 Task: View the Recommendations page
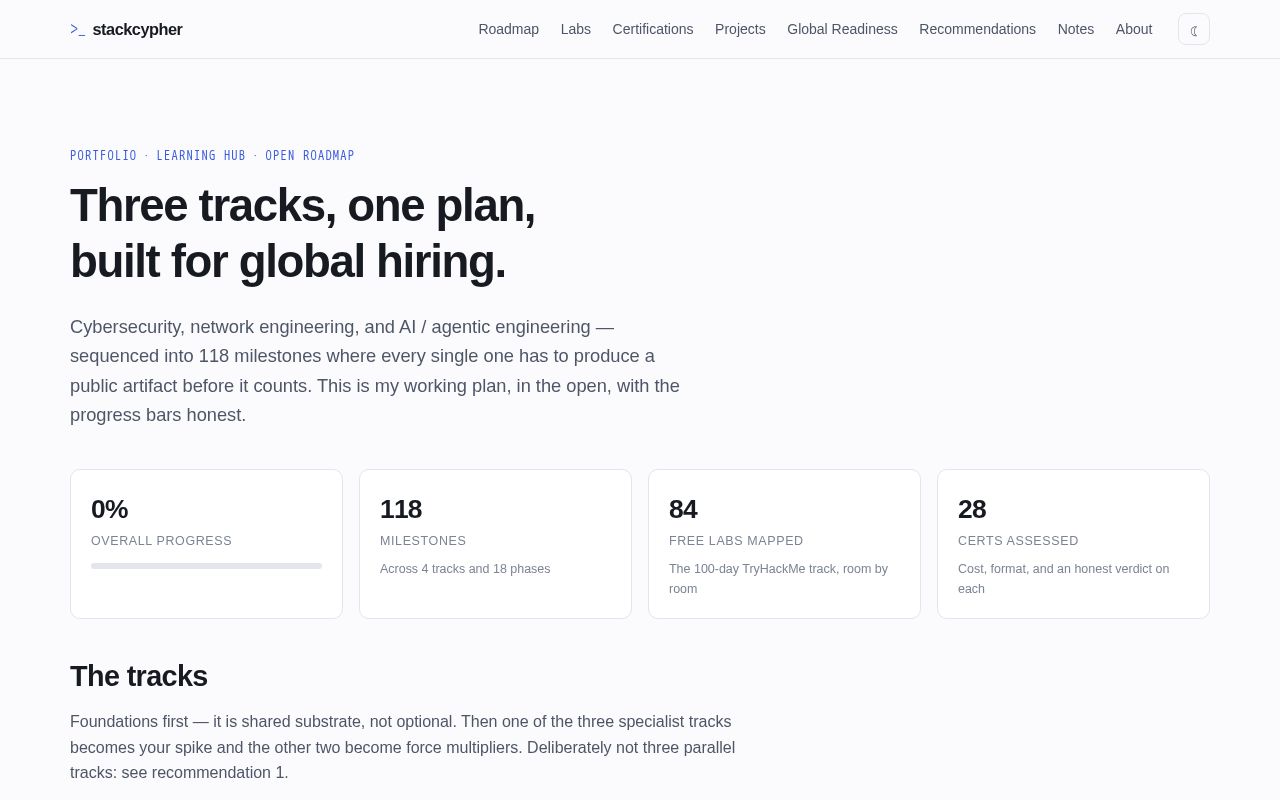tap(977, 29)
